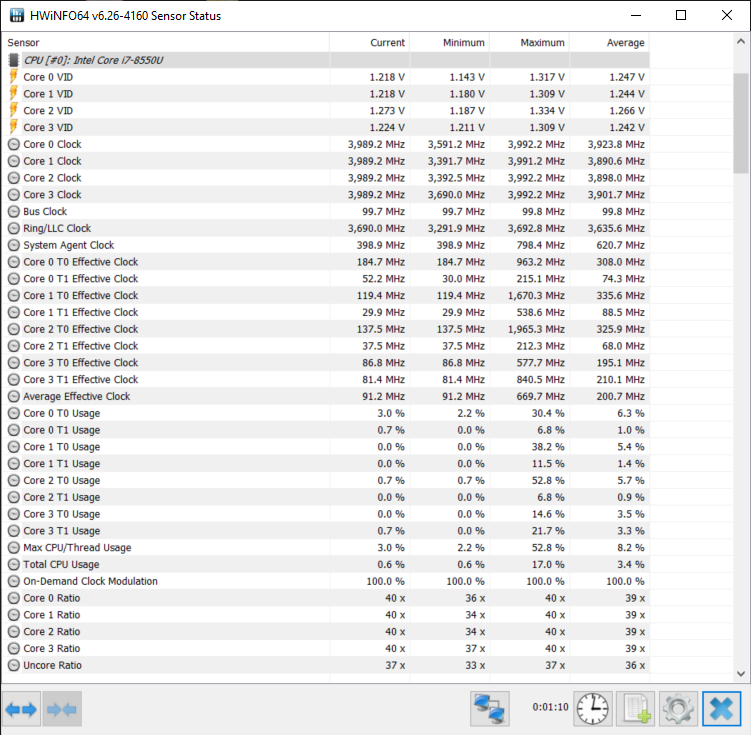Click the Ring/LLC Clock round icon

14,228
